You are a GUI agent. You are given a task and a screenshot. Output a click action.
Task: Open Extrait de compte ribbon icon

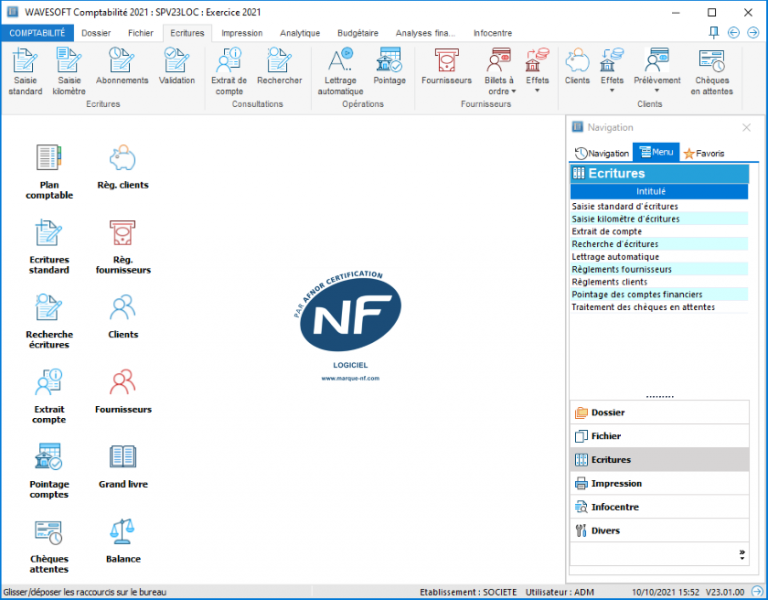pos(229,72)
